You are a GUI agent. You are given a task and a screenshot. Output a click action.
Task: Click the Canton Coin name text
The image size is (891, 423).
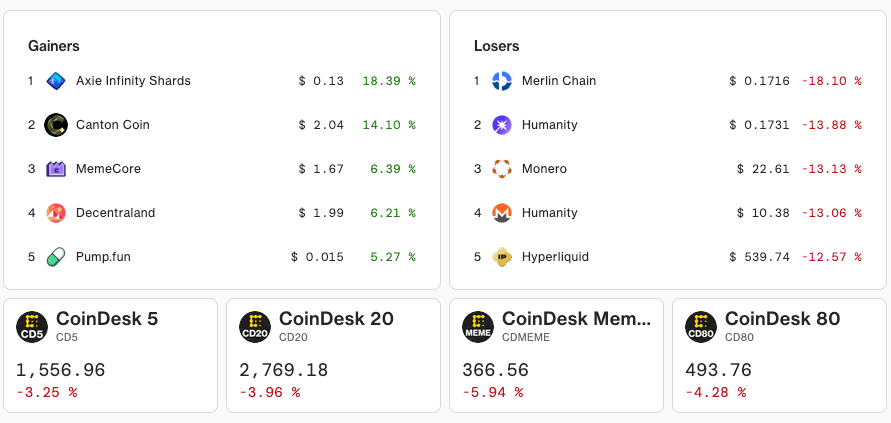[x=113, y=125]
